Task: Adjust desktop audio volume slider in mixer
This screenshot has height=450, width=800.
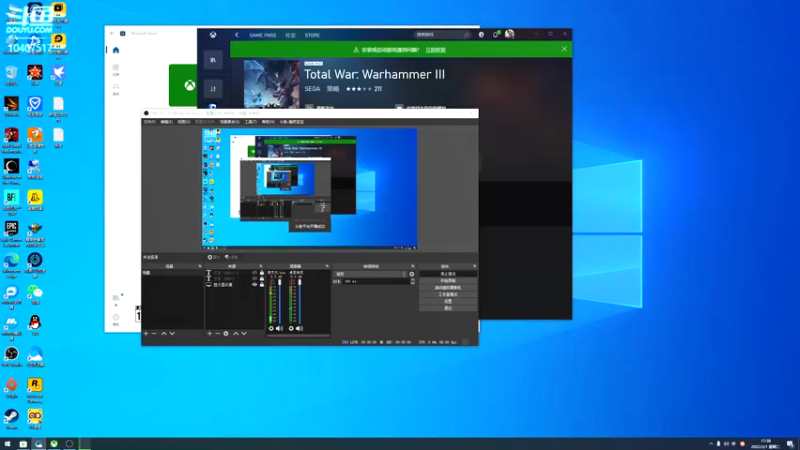Action: click(x=299, y=301)
